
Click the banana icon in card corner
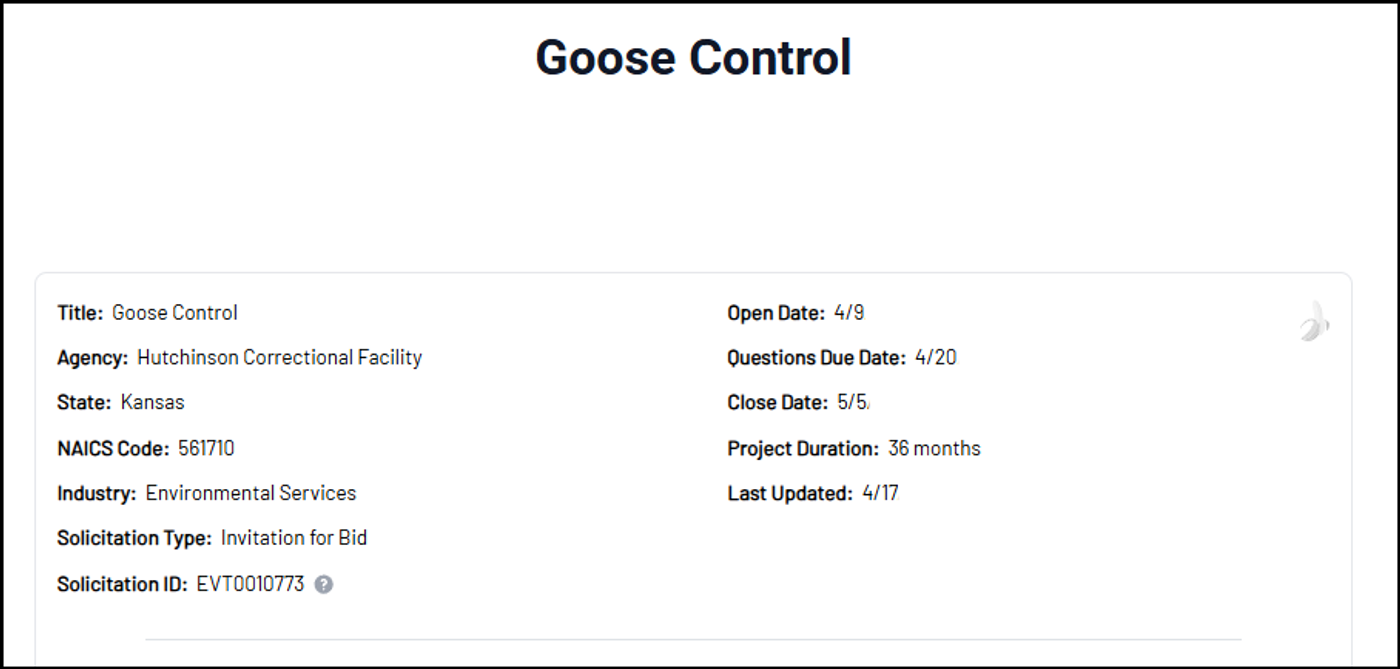1314,322
